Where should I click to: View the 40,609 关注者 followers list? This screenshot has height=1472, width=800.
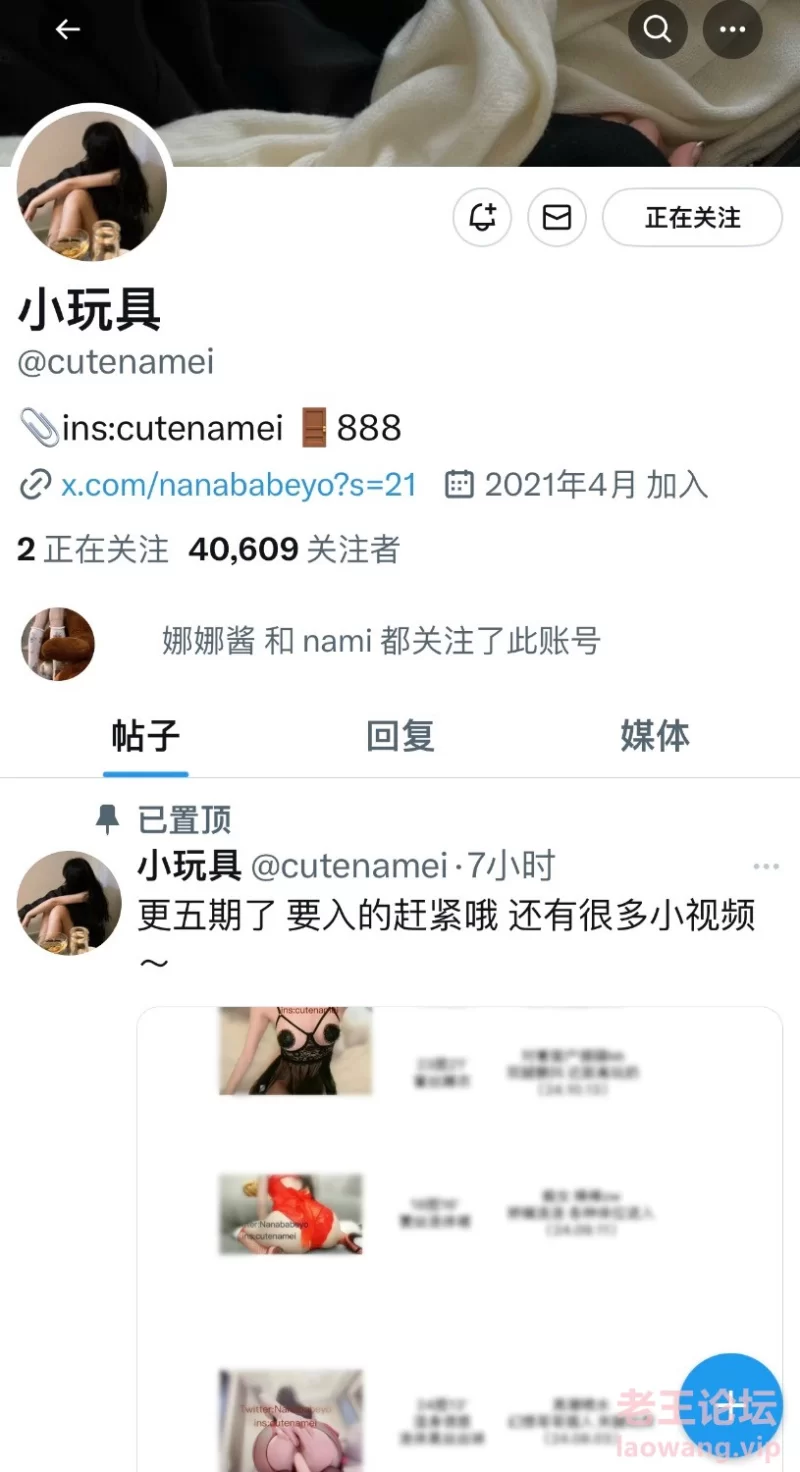click(294, 549)
